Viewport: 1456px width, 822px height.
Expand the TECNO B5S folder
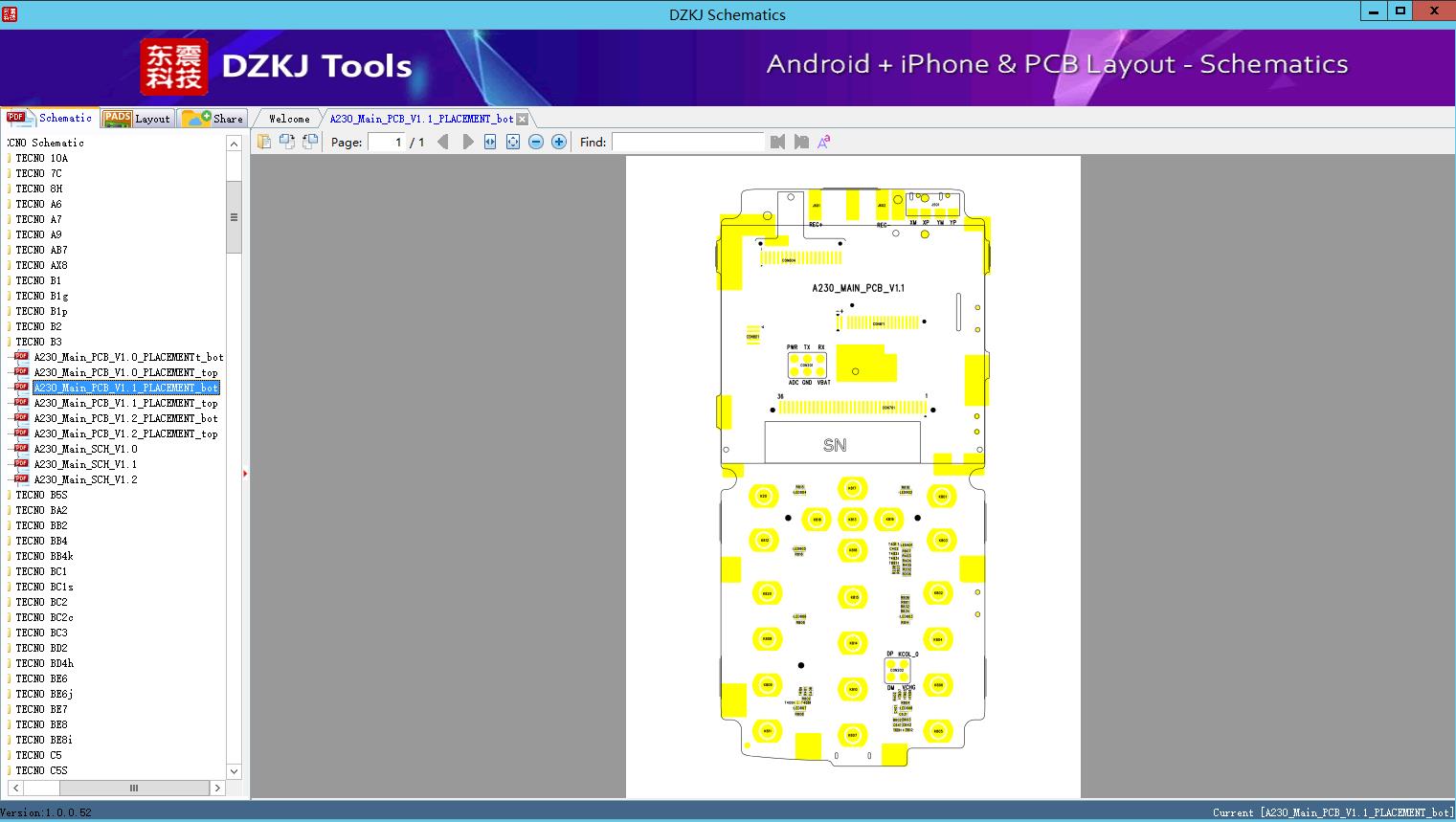42,495
